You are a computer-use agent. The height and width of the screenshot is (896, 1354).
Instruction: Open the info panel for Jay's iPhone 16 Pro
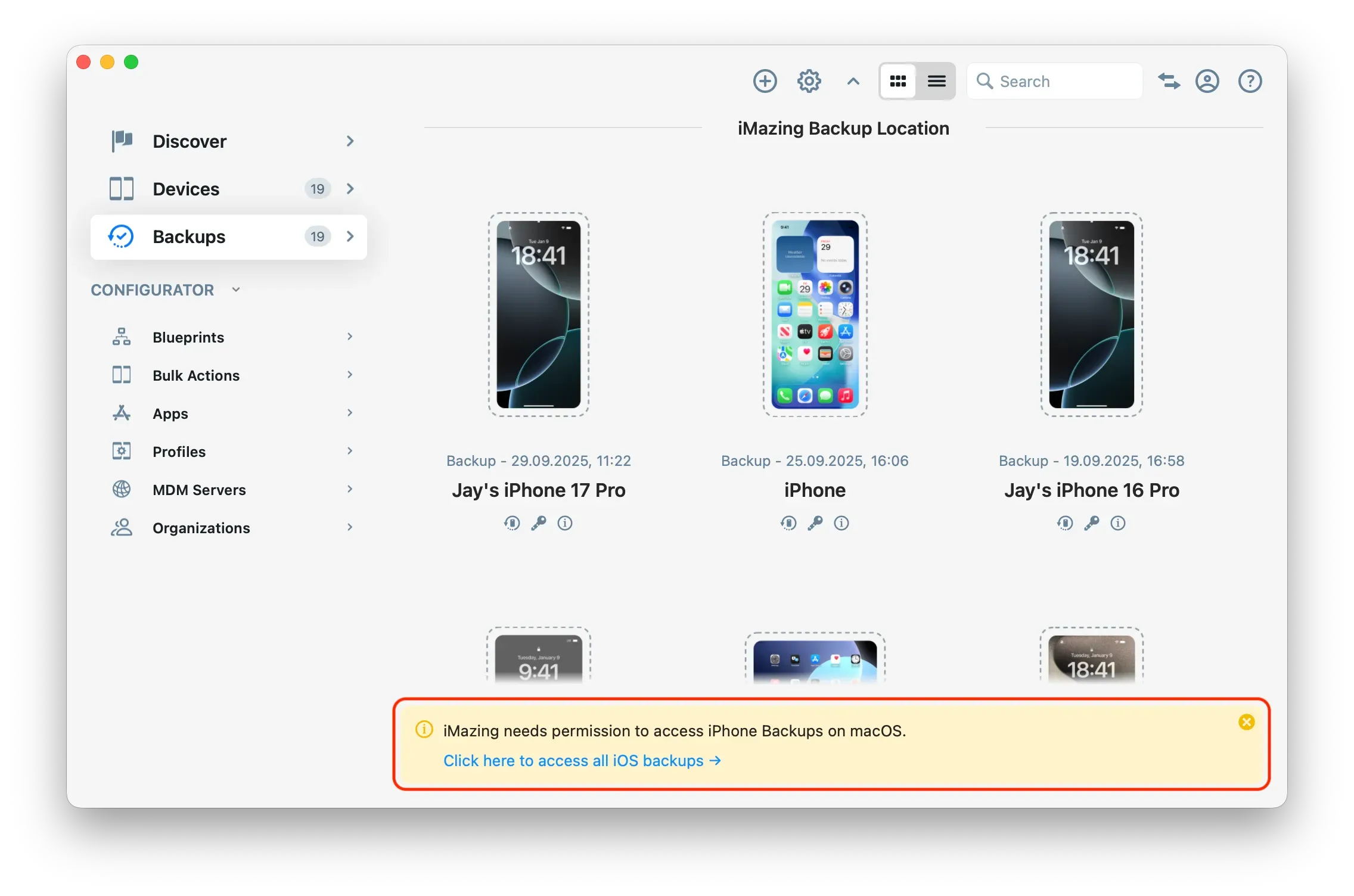coord(1118,523)
